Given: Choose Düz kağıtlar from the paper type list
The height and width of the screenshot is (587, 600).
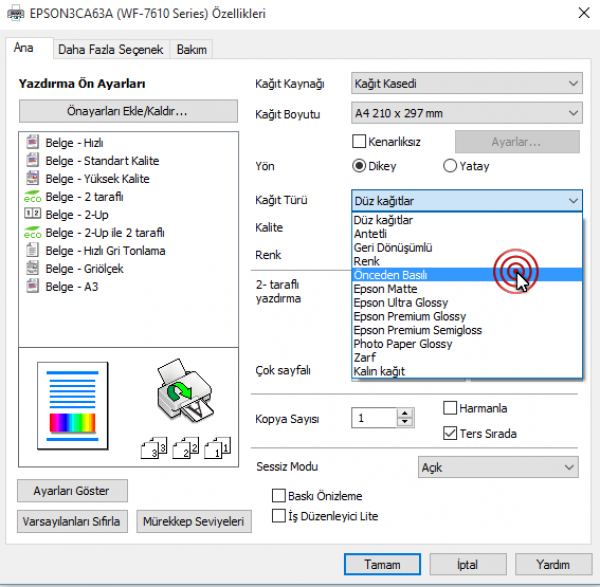Looking at the screenshot, I should tap(467, 220).
